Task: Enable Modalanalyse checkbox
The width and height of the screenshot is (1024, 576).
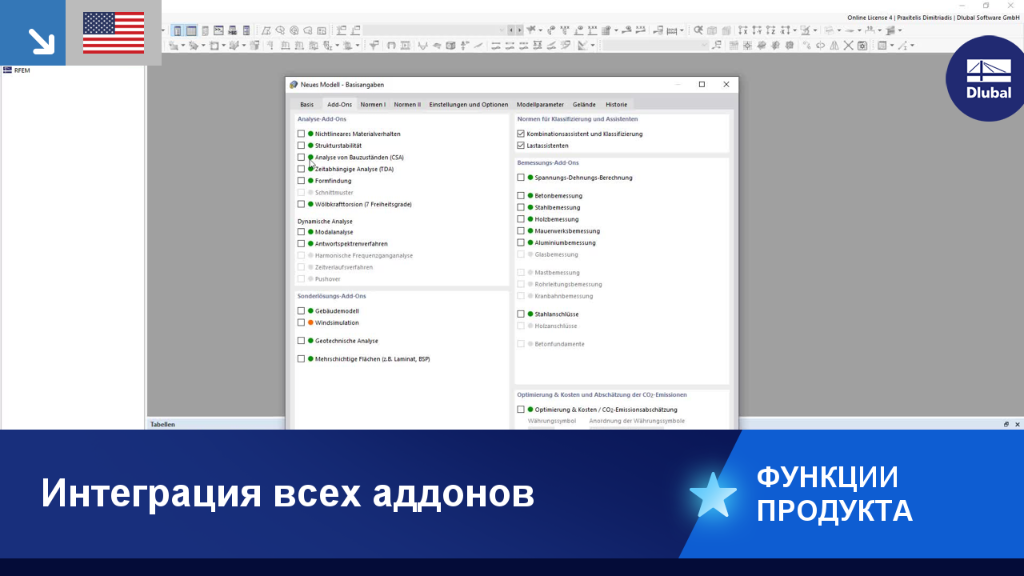Action: pyautogui.click(x=301, y=232)
